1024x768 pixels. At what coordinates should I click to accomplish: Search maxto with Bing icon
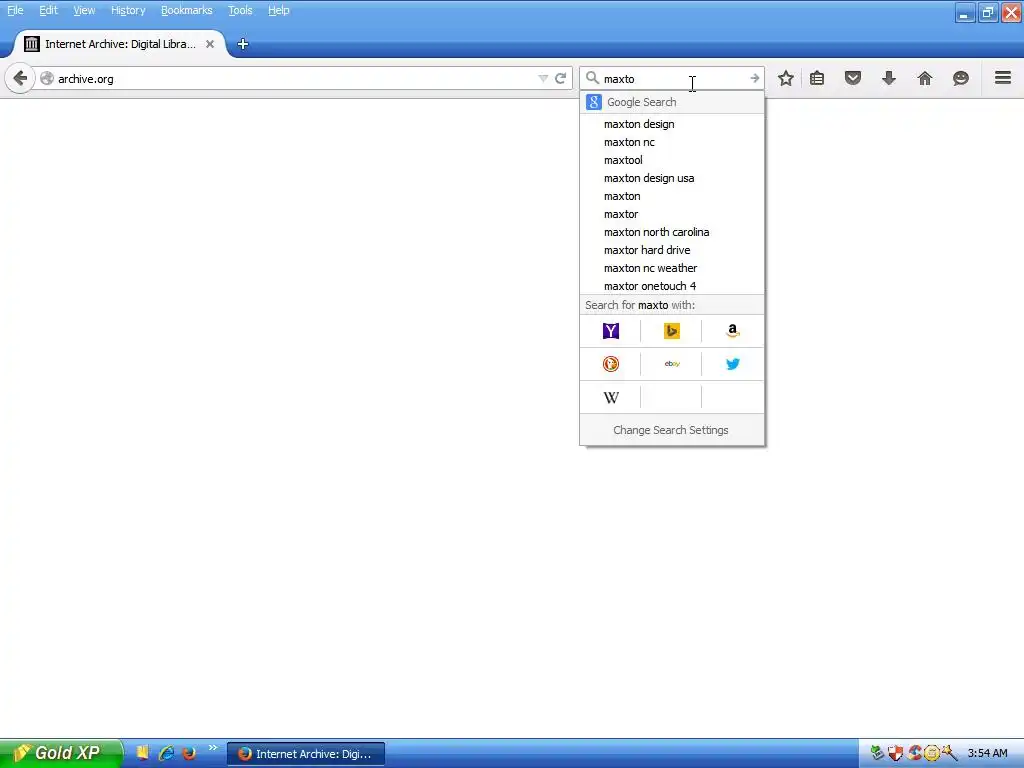click(671, 331)
